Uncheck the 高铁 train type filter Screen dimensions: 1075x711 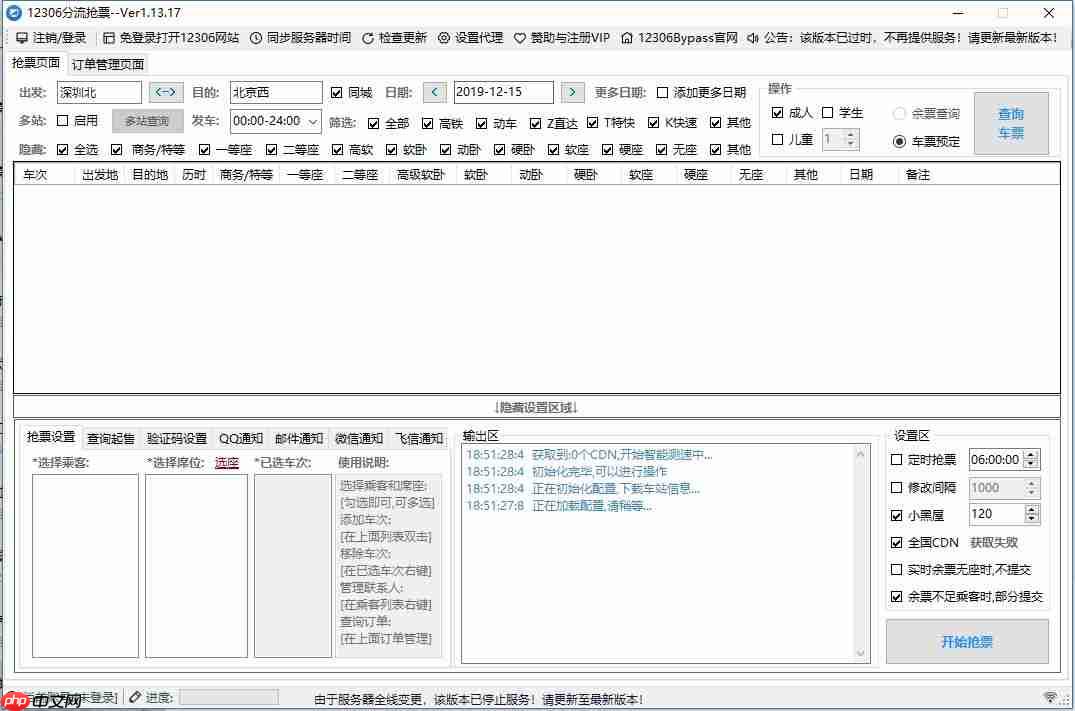pyautogui.click(x=428, y=123)
